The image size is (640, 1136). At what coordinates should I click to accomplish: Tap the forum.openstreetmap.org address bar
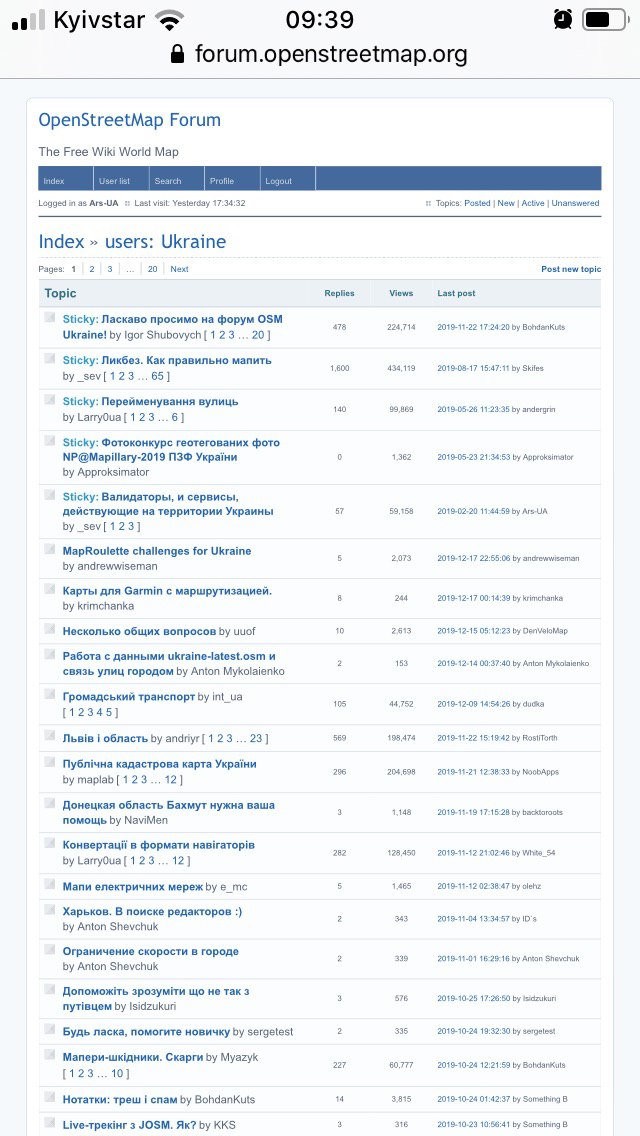(320, 54)
